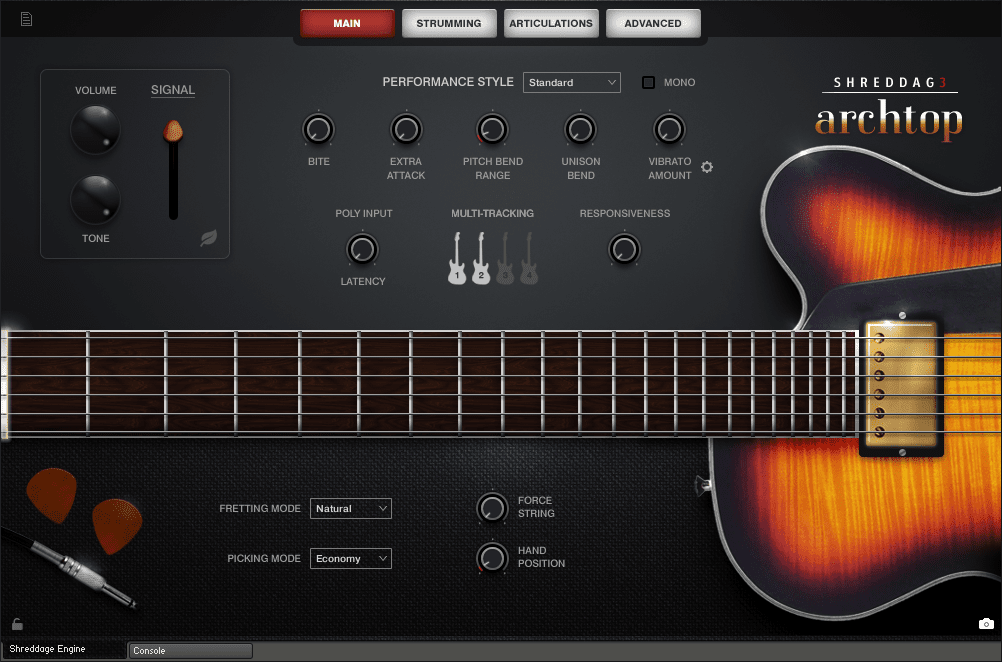
Task: Click the camera snapshot icon
Action: tap(986, 624)
